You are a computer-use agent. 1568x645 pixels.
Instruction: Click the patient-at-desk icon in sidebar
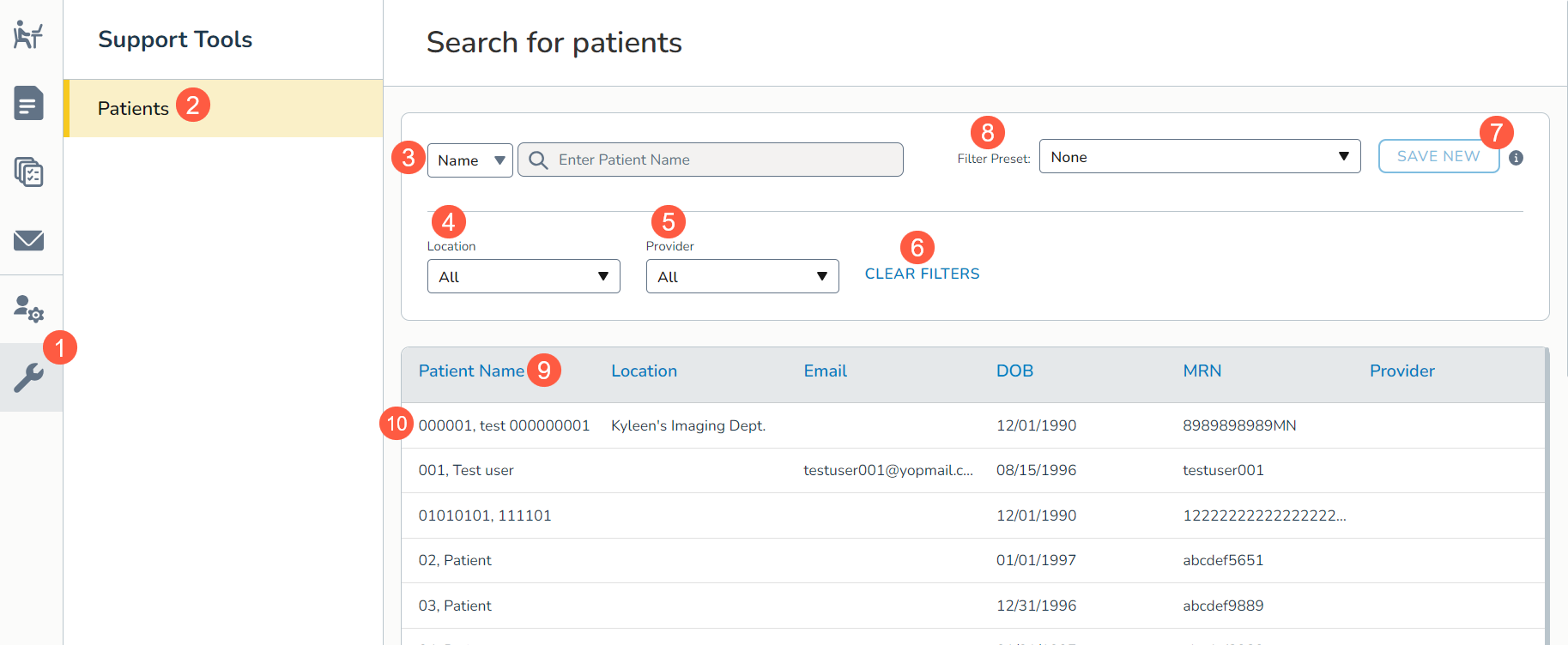pos(28,35)
